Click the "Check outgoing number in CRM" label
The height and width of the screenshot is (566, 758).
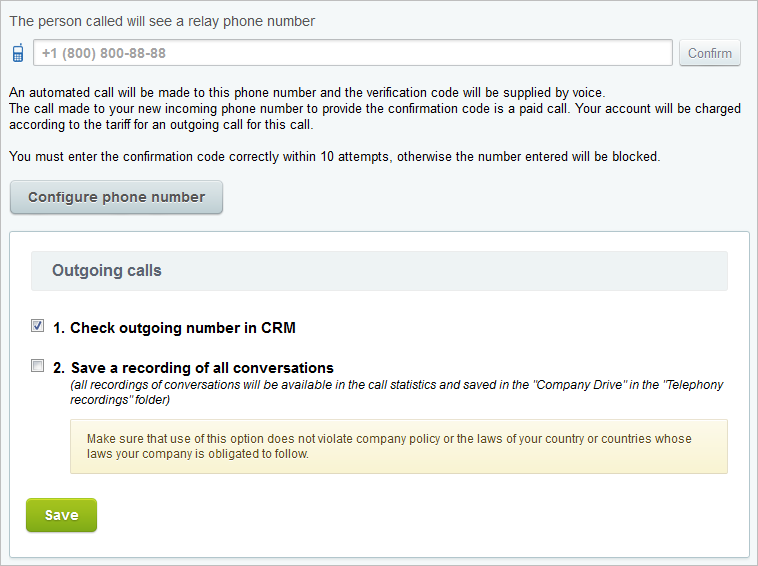coord(174,328)
